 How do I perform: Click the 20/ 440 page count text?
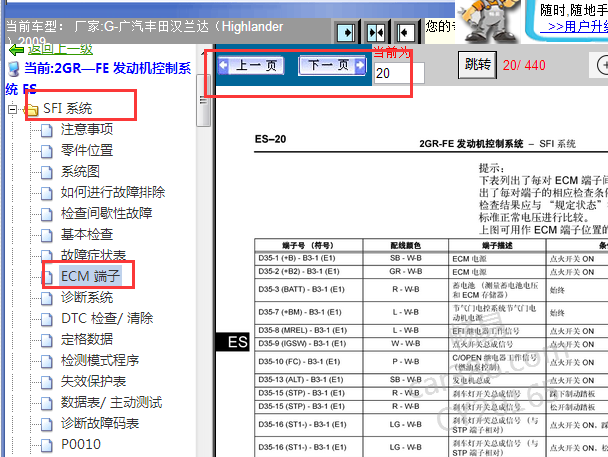point(524,65)
